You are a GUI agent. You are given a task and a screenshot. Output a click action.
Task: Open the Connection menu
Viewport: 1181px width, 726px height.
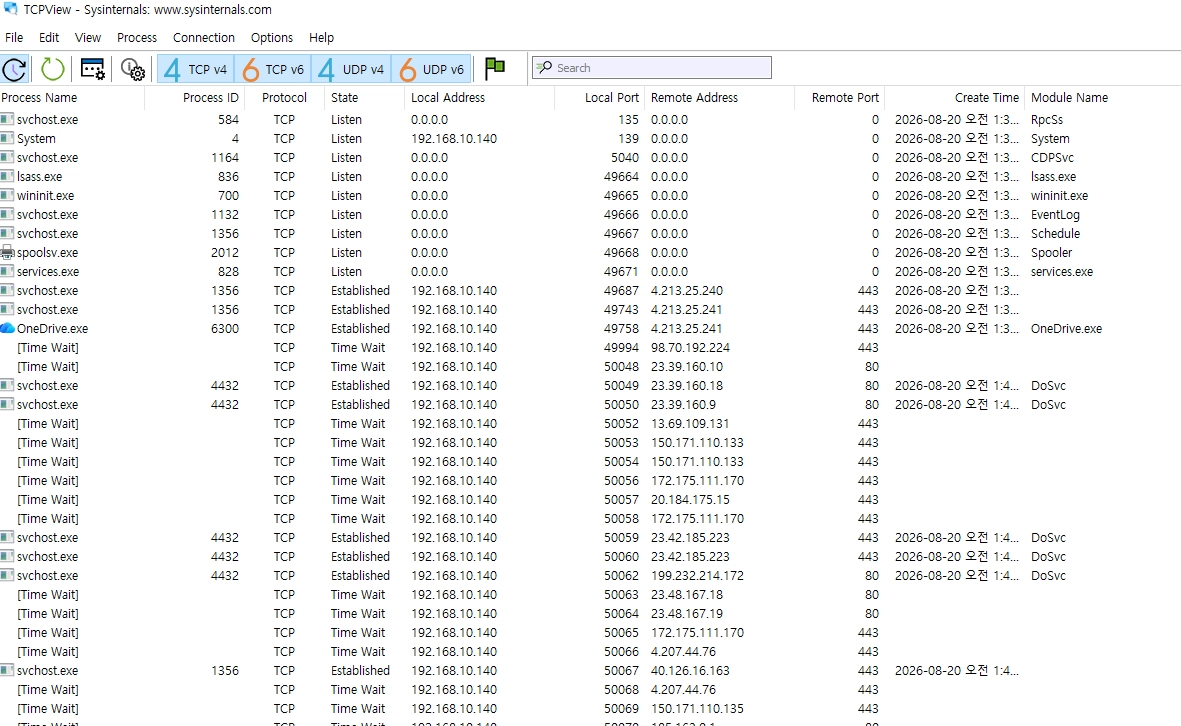(x=204, y=38)
